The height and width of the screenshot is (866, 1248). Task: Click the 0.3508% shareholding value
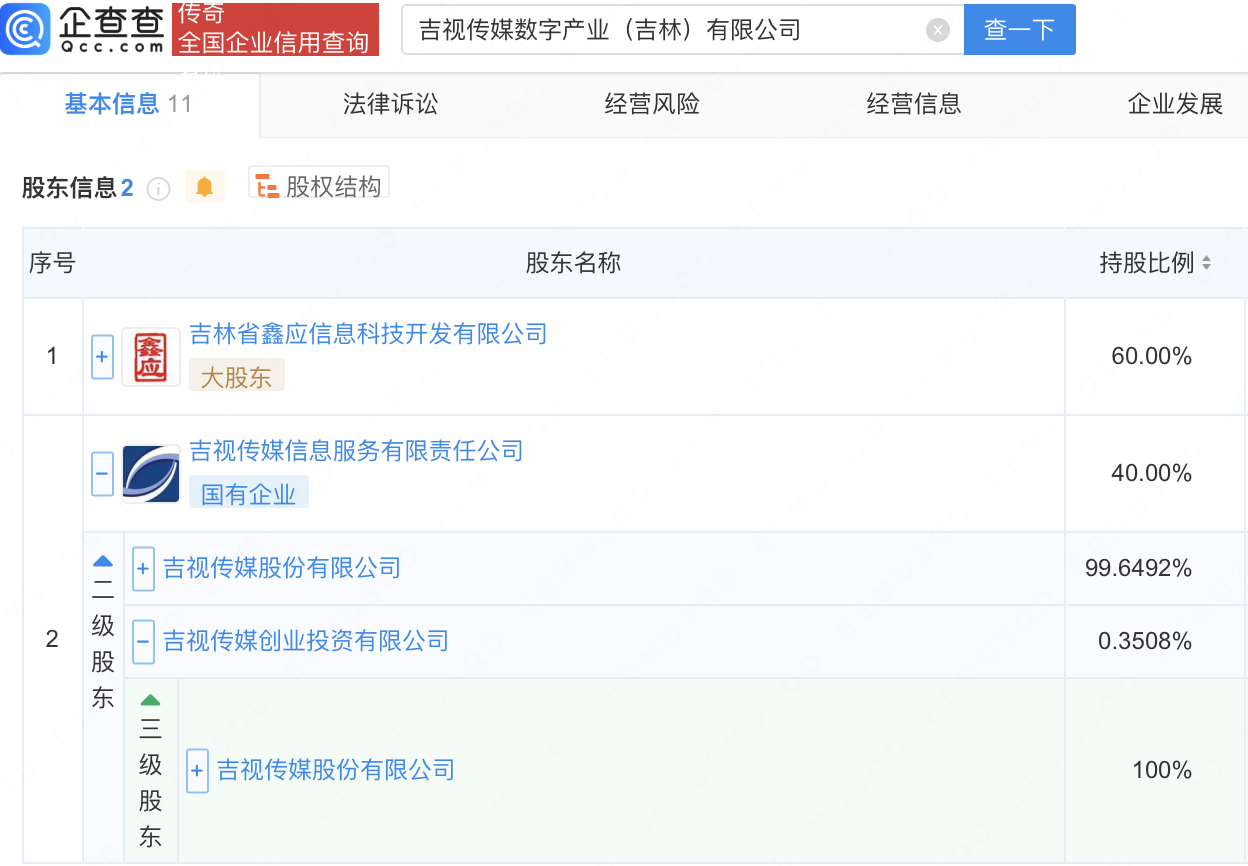click(x=1145, y=641)
